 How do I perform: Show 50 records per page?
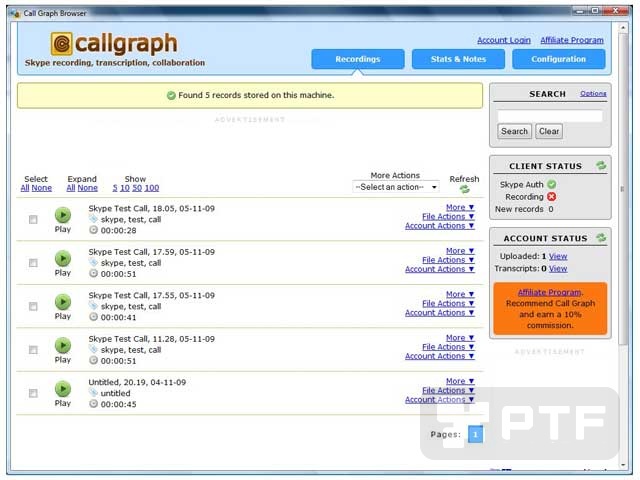click(x=137, y=188)
